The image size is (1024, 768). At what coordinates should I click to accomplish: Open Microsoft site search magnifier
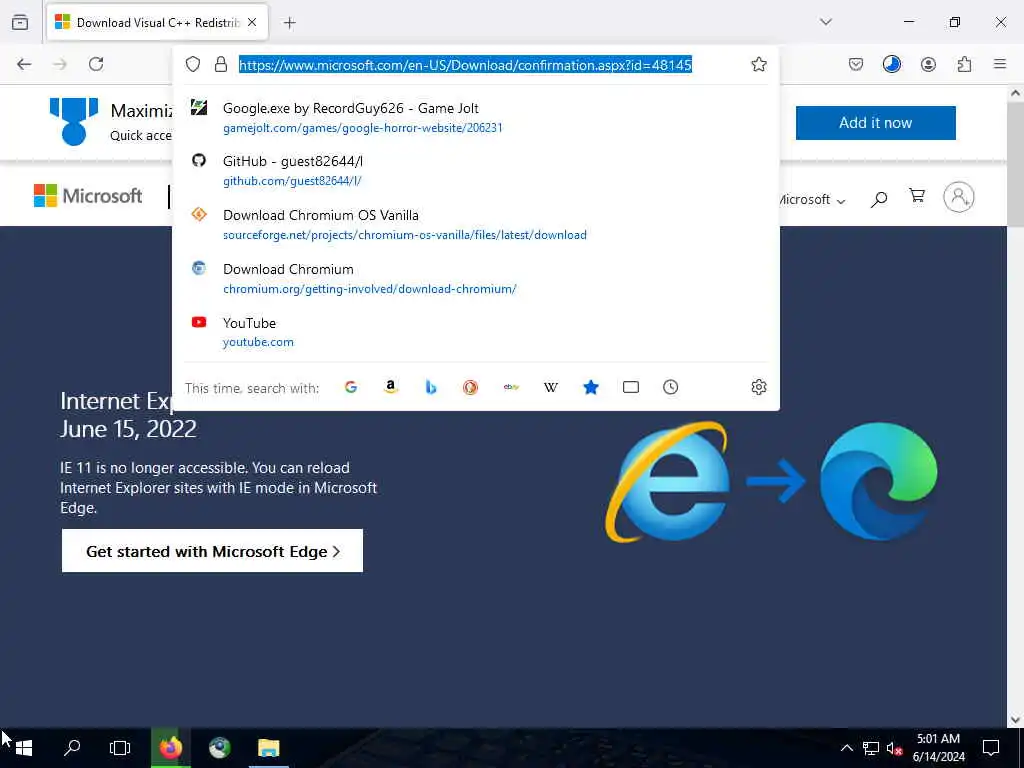click(x=879, y=199)
